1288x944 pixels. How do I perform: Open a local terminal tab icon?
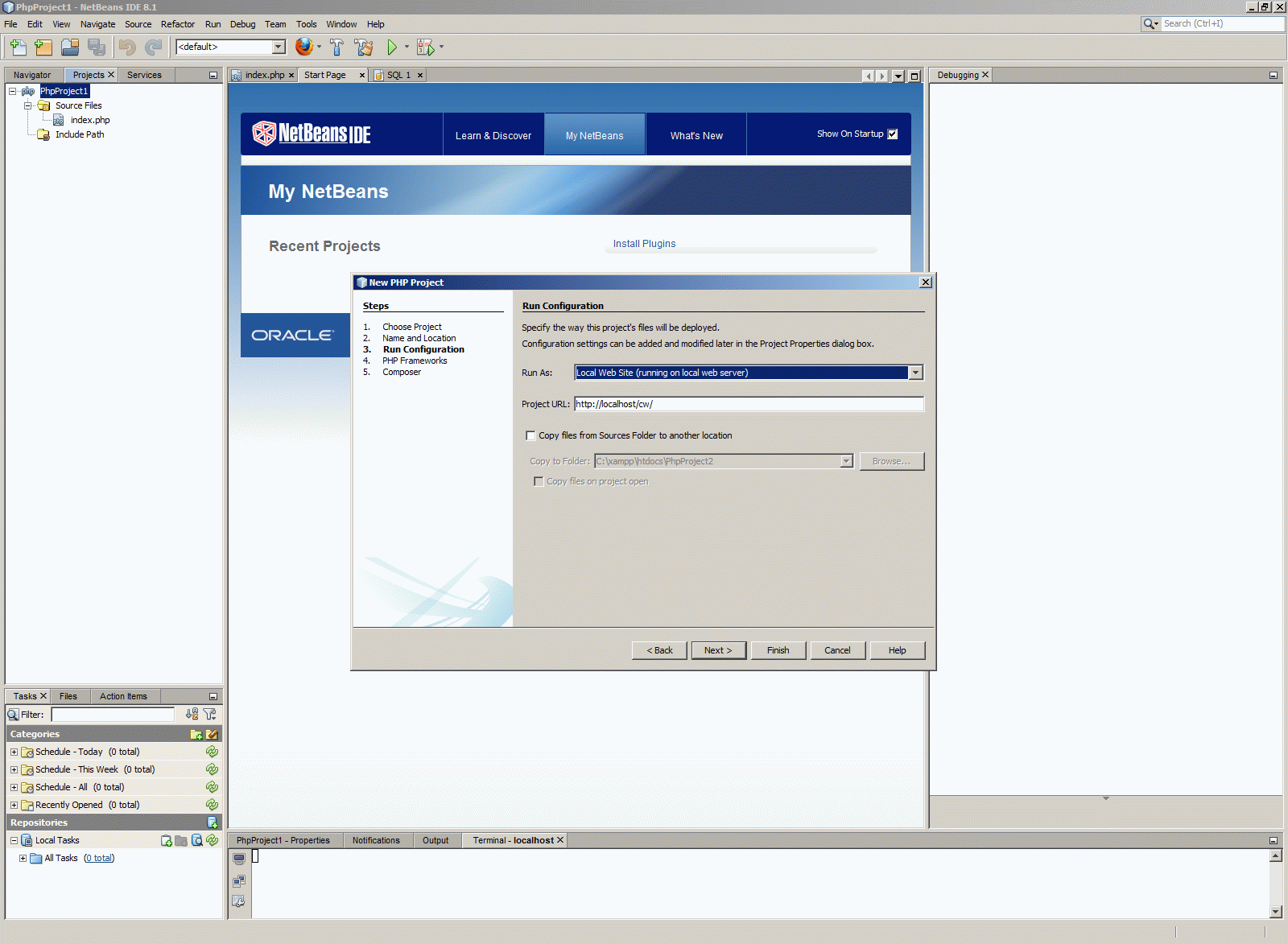click(239, 859)
